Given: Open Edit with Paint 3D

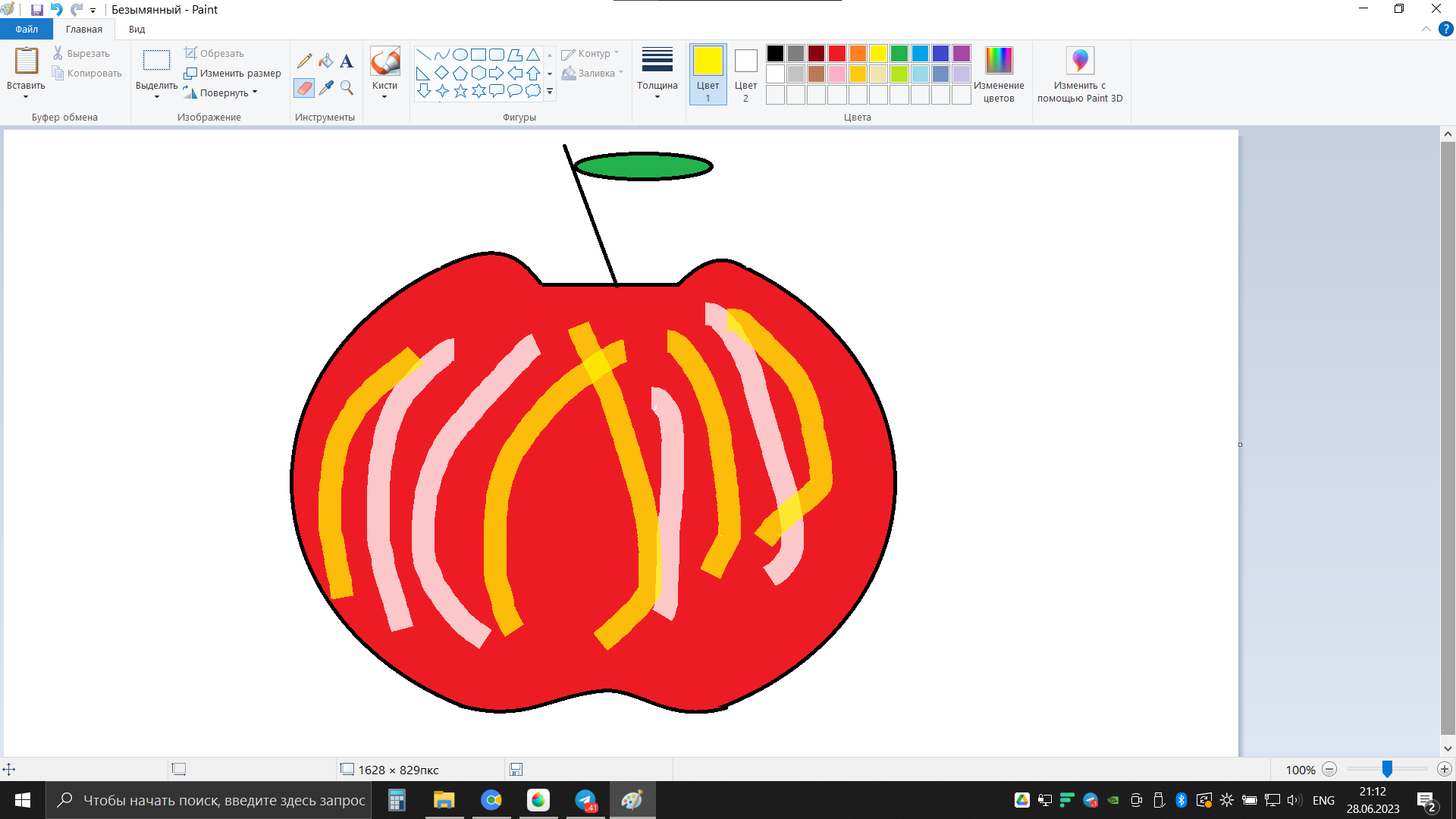Looking at the screenshot, I should [x=1080, y=74].
